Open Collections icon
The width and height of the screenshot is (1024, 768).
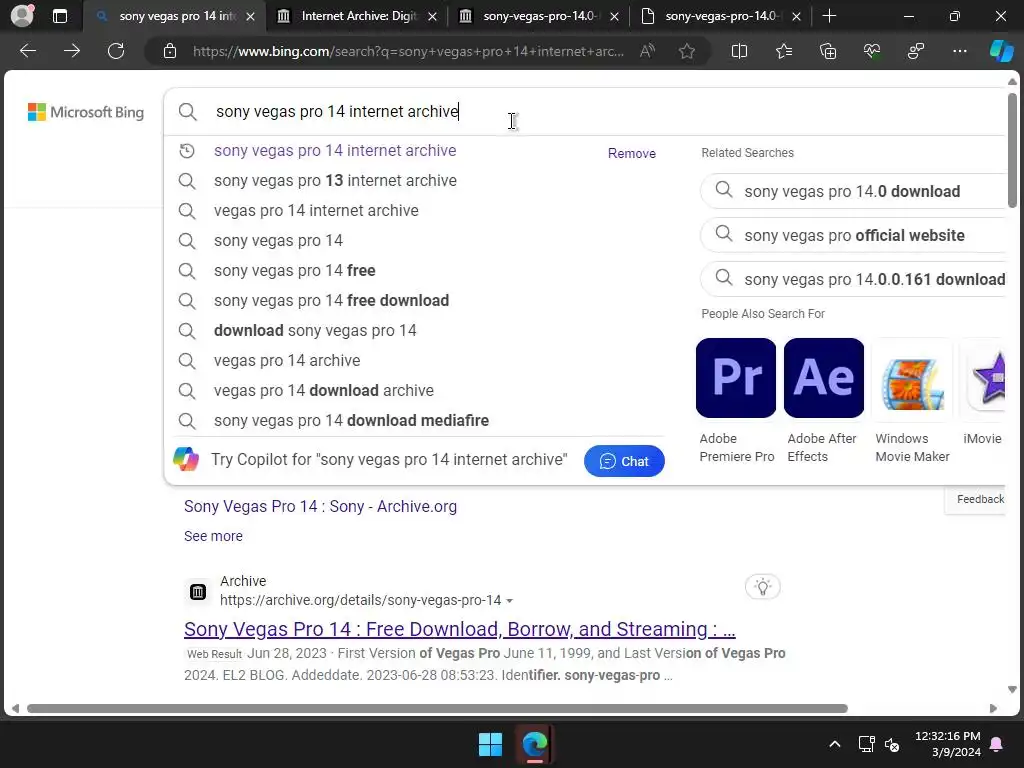pos(827,51)
